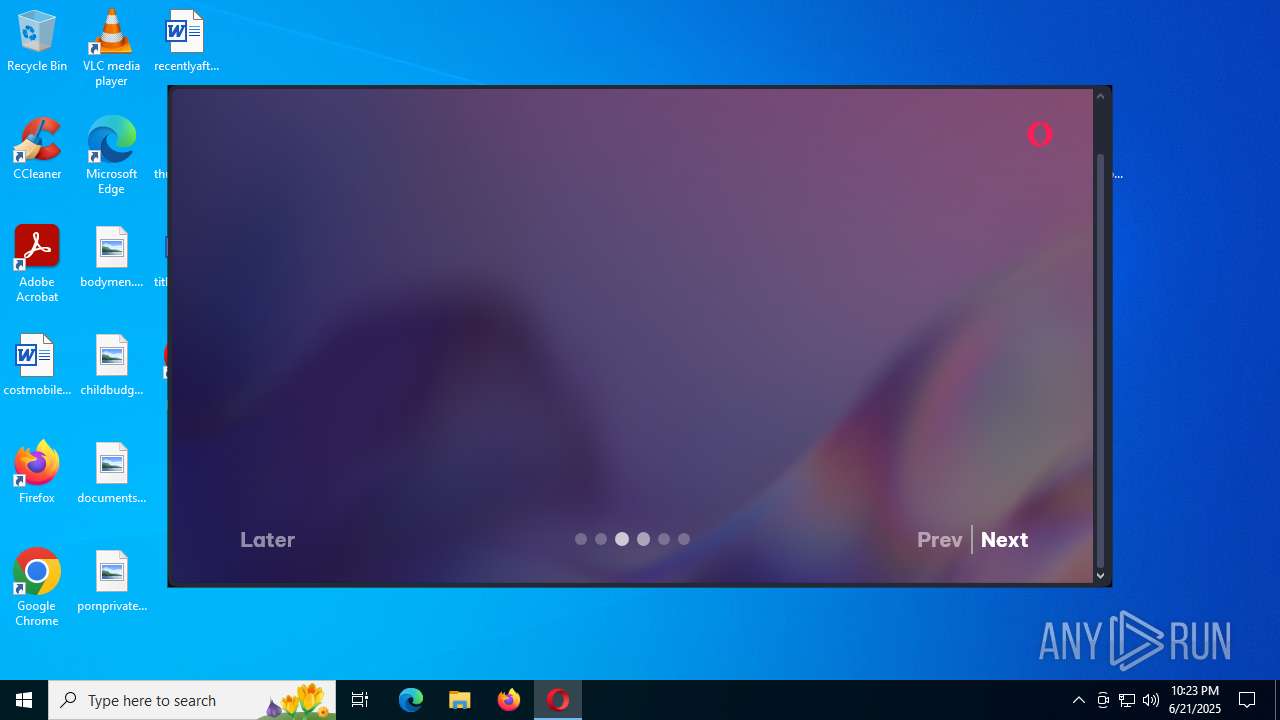
Task: Go to the Next slide
Action: coord(1004,540)
